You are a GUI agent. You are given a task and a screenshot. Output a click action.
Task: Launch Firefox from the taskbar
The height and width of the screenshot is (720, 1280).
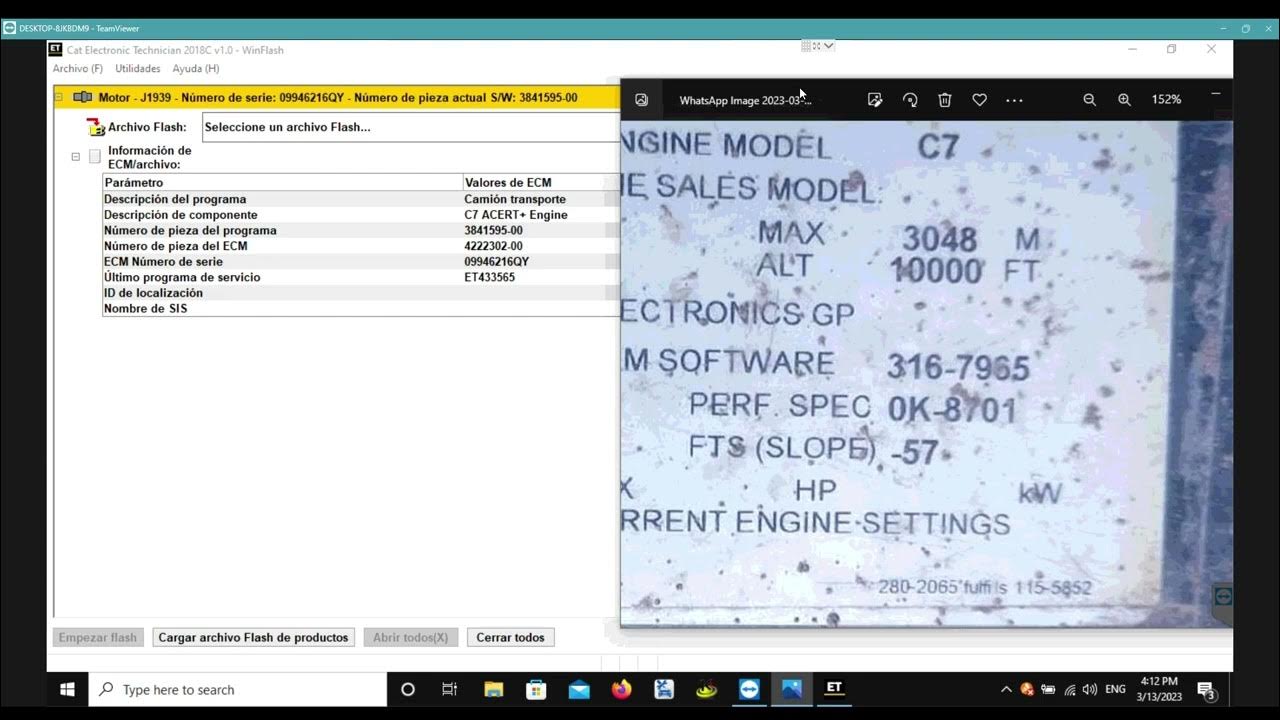click(x=622, y=689)
